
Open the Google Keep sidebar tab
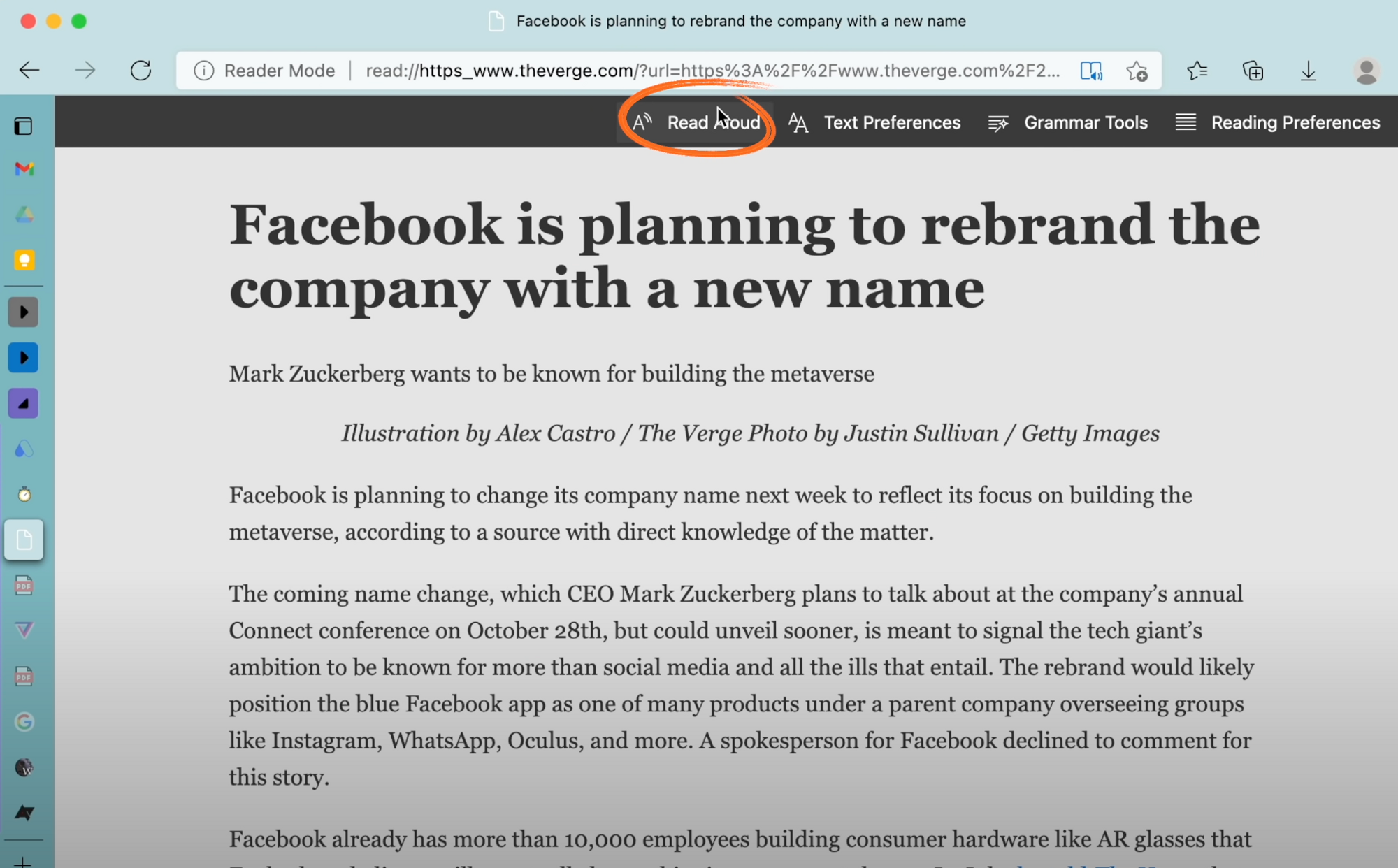click(24, 261)
